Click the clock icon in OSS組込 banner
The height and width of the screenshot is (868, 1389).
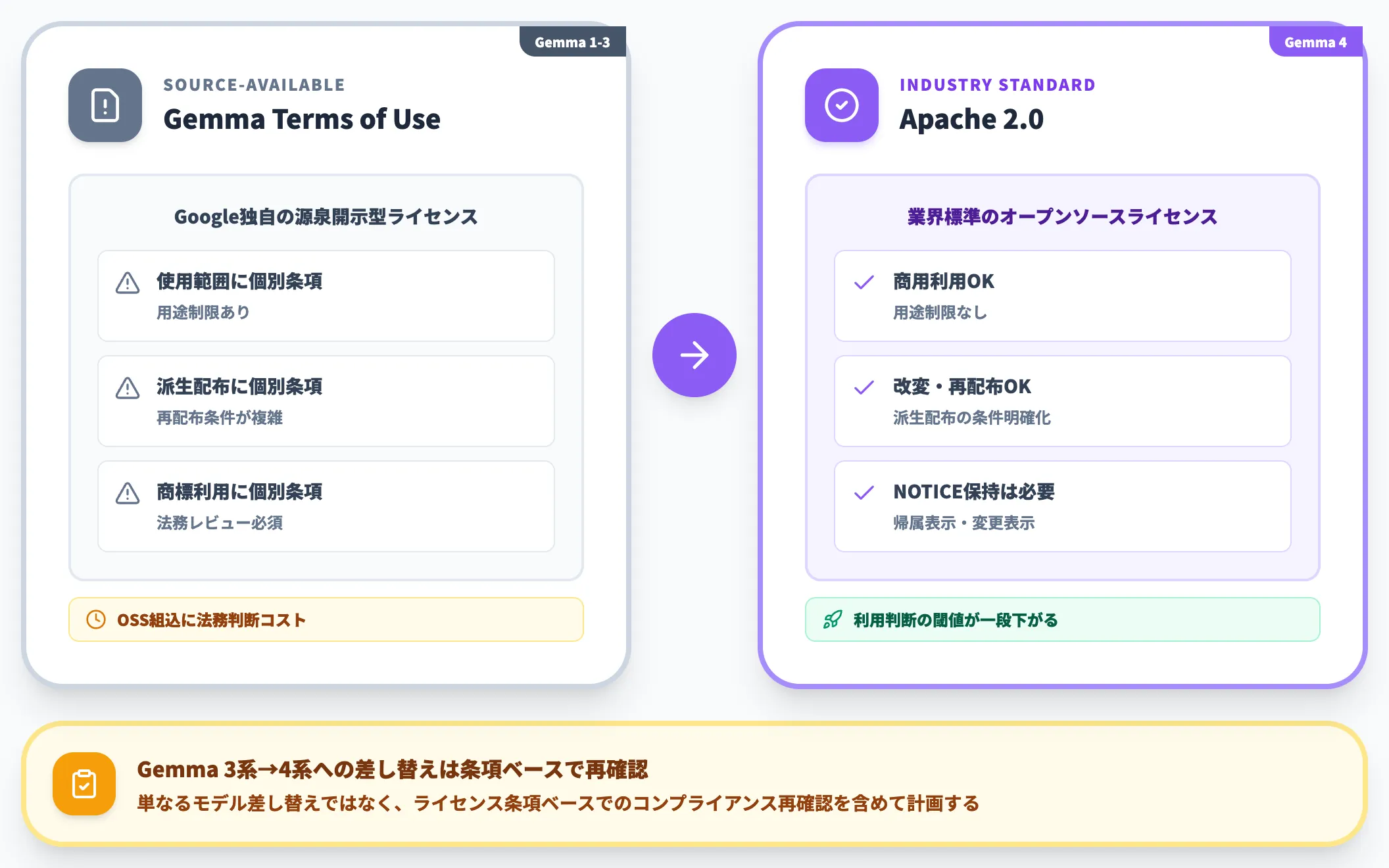click(96, 619)
